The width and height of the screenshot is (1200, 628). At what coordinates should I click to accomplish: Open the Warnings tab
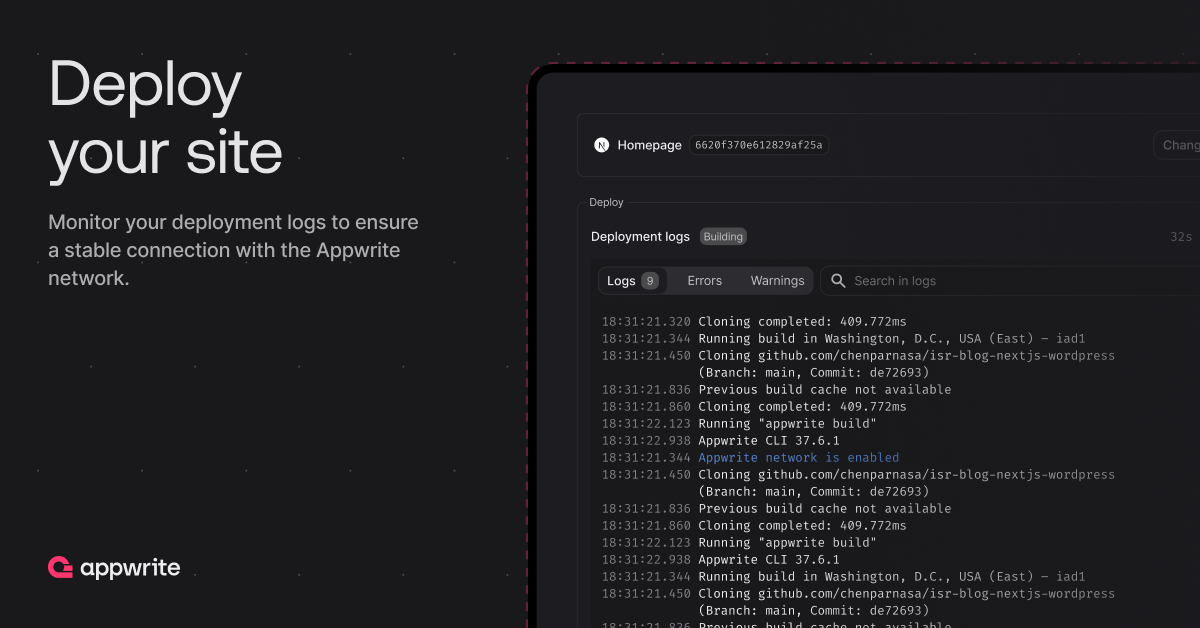coord(777,281)
